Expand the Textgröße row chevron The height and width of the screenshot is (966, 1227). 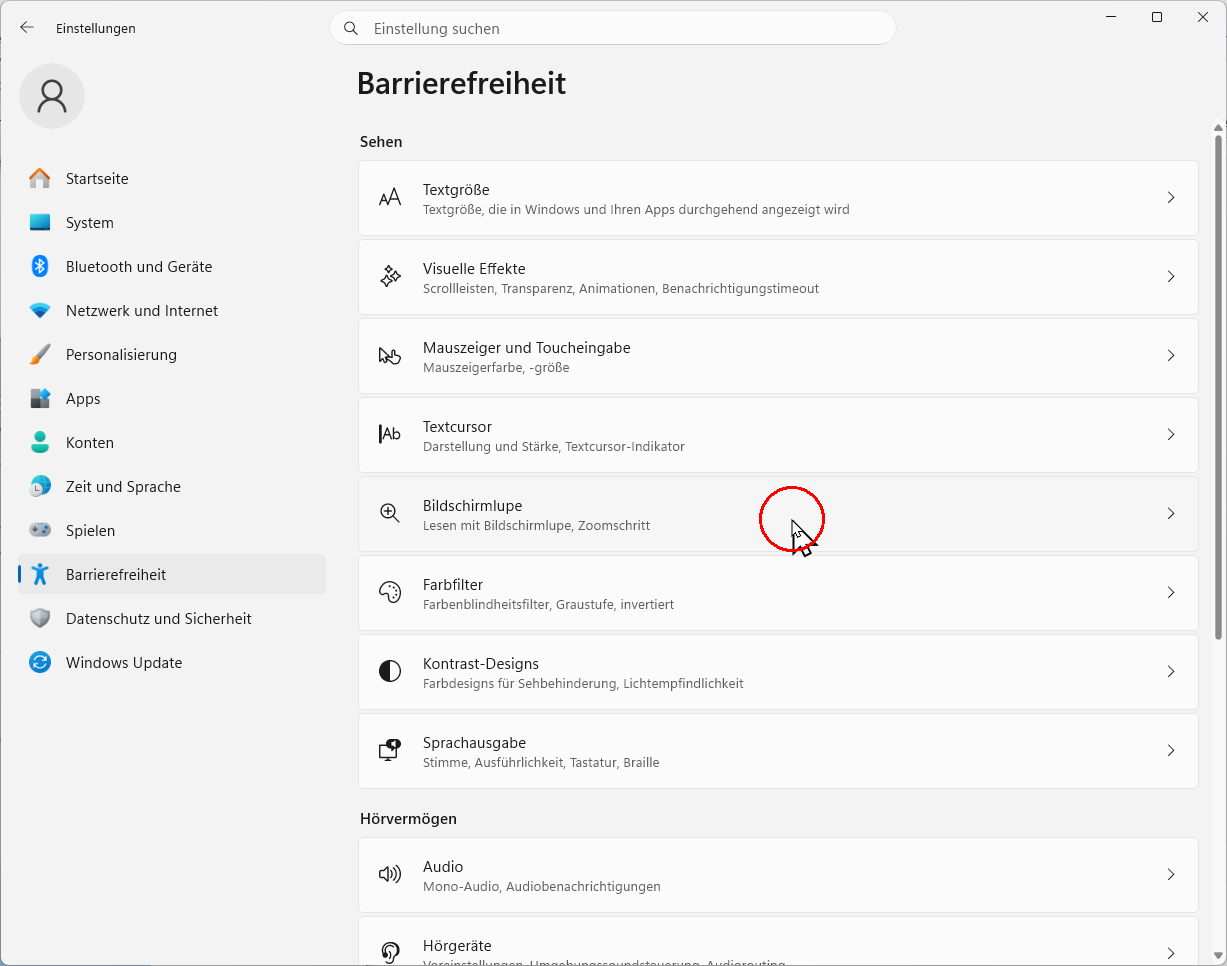(x=1171, y=198)
